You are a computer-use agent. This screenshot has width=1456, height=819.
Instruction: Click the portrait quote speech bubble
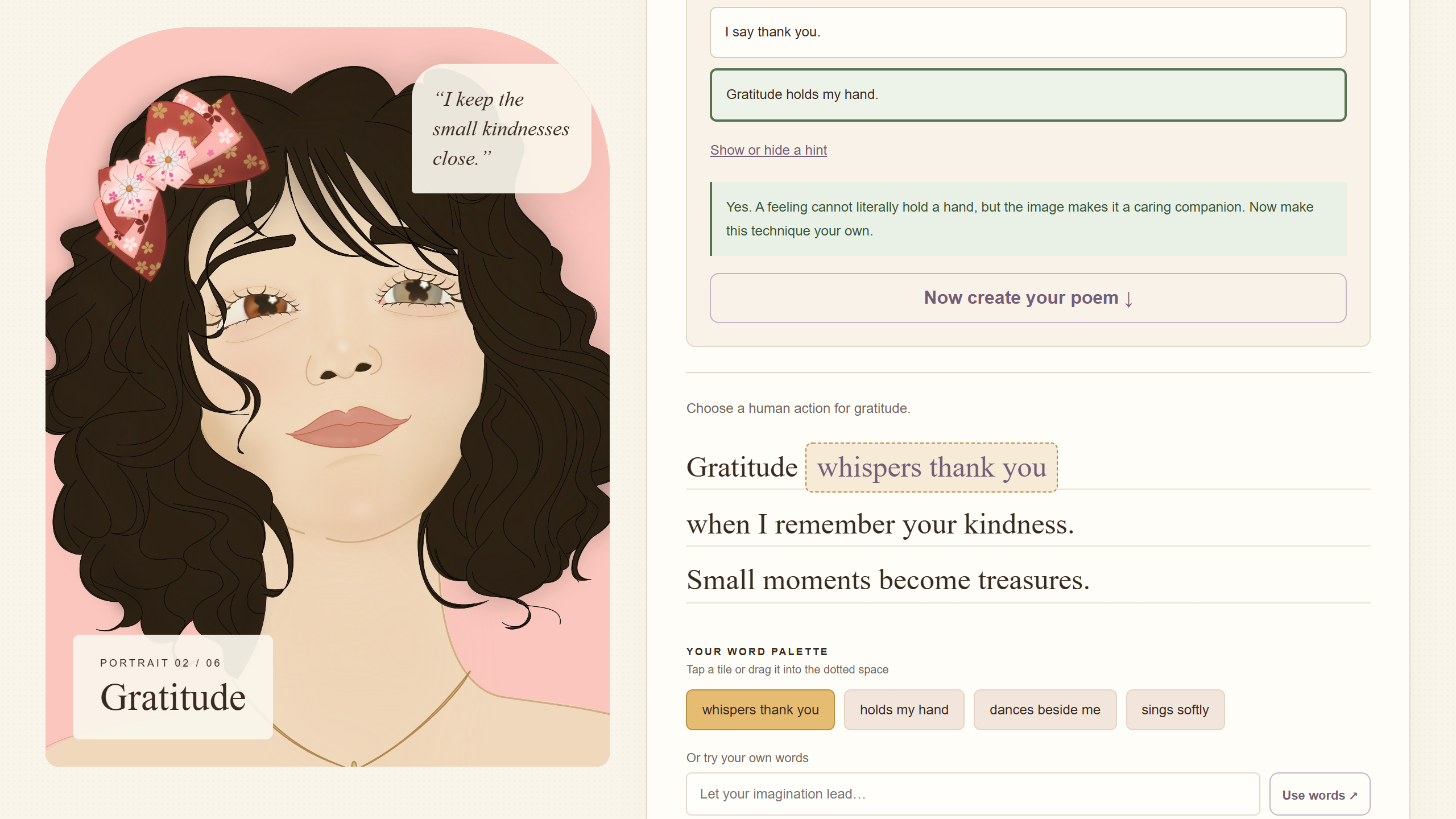coord(502,129)
